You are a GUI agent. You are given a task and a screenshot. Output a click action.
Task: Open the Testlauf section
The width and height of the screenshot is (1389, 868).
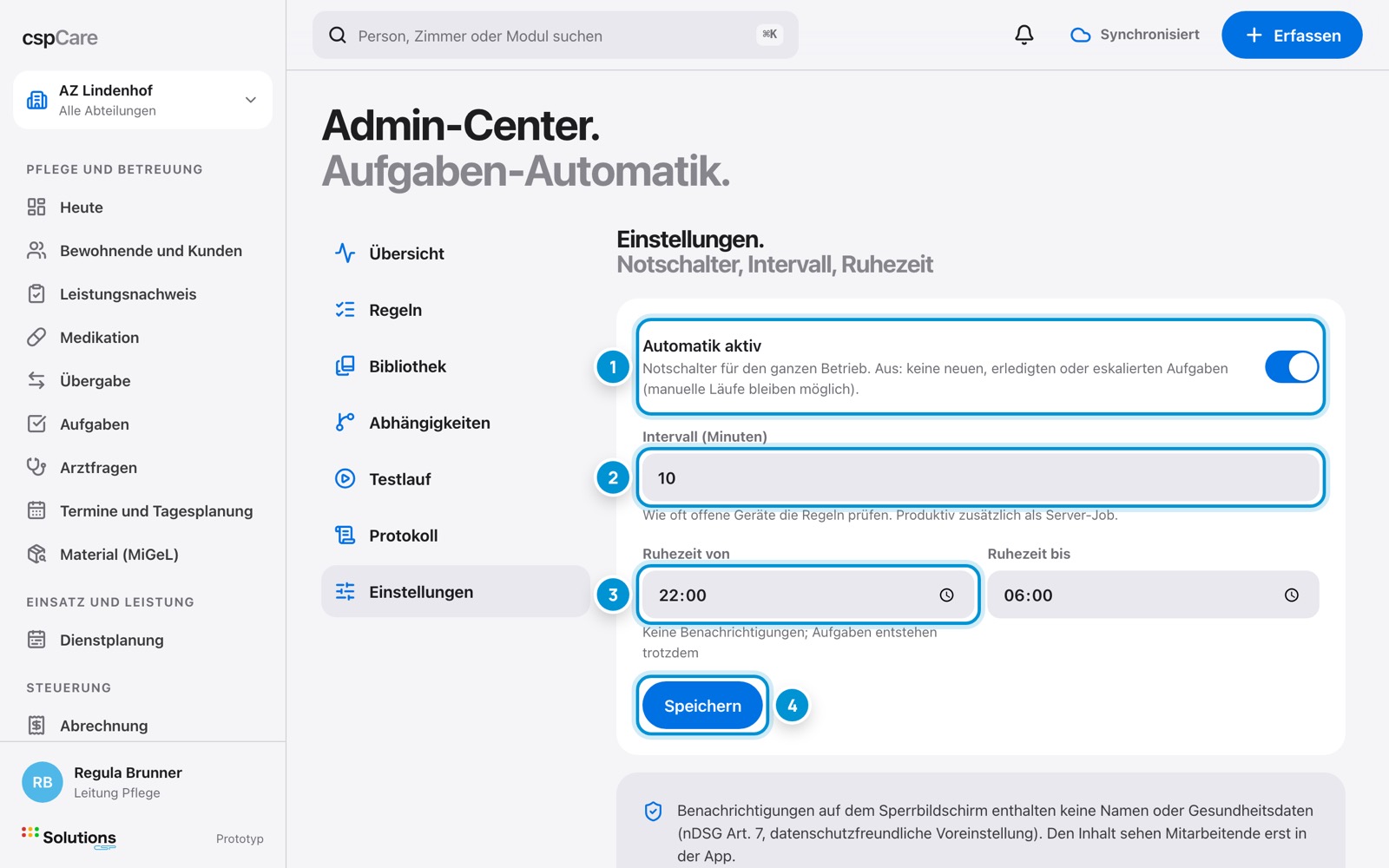(456, 479)
